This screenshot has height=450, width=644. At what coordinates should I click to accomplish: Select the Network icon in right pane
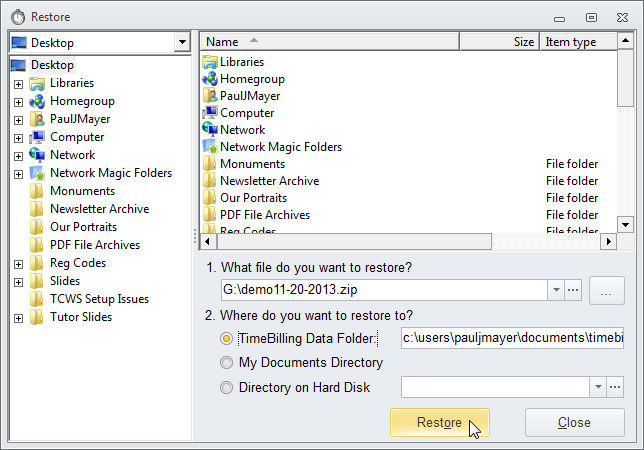click(210, 130)
